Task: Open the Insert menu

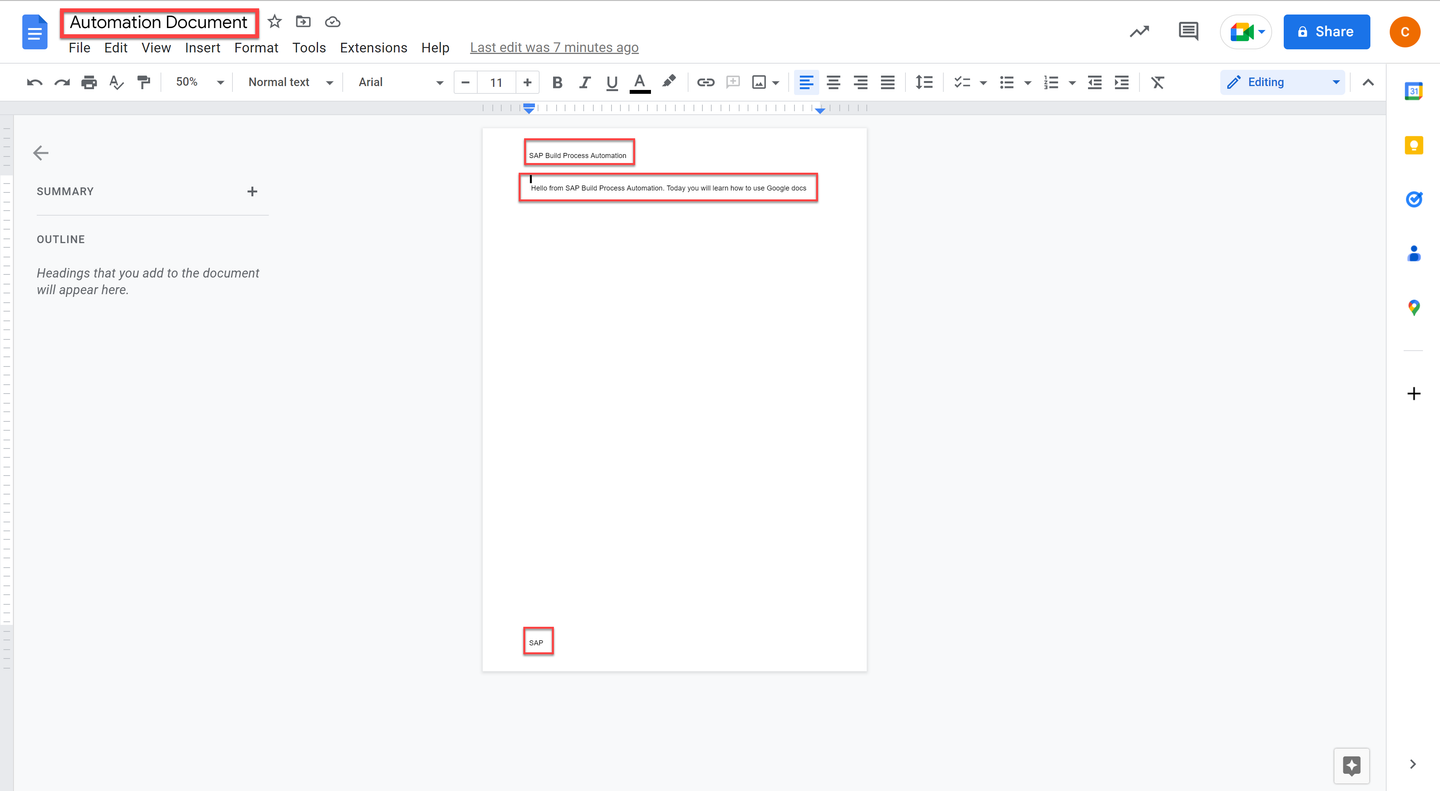Action: pos(203,47)
